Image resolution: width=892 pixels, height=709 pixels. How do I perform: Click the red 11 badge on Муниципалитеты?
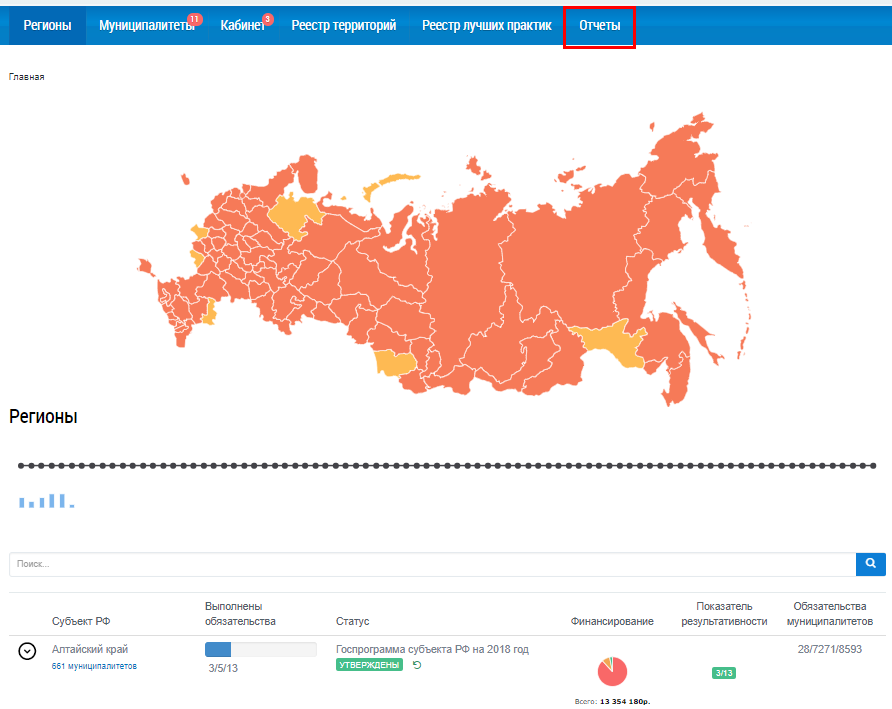pos(194,18)
